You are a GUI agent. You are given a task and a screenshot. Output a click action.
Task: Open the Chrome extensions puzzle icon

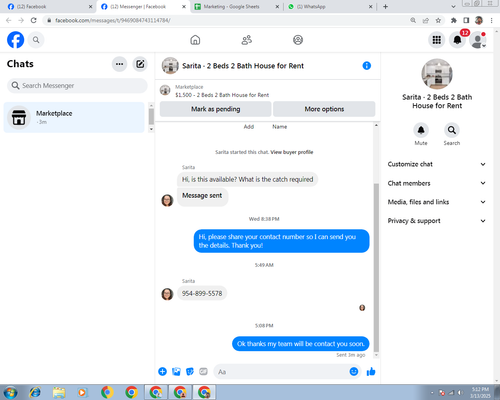[453, 20]
